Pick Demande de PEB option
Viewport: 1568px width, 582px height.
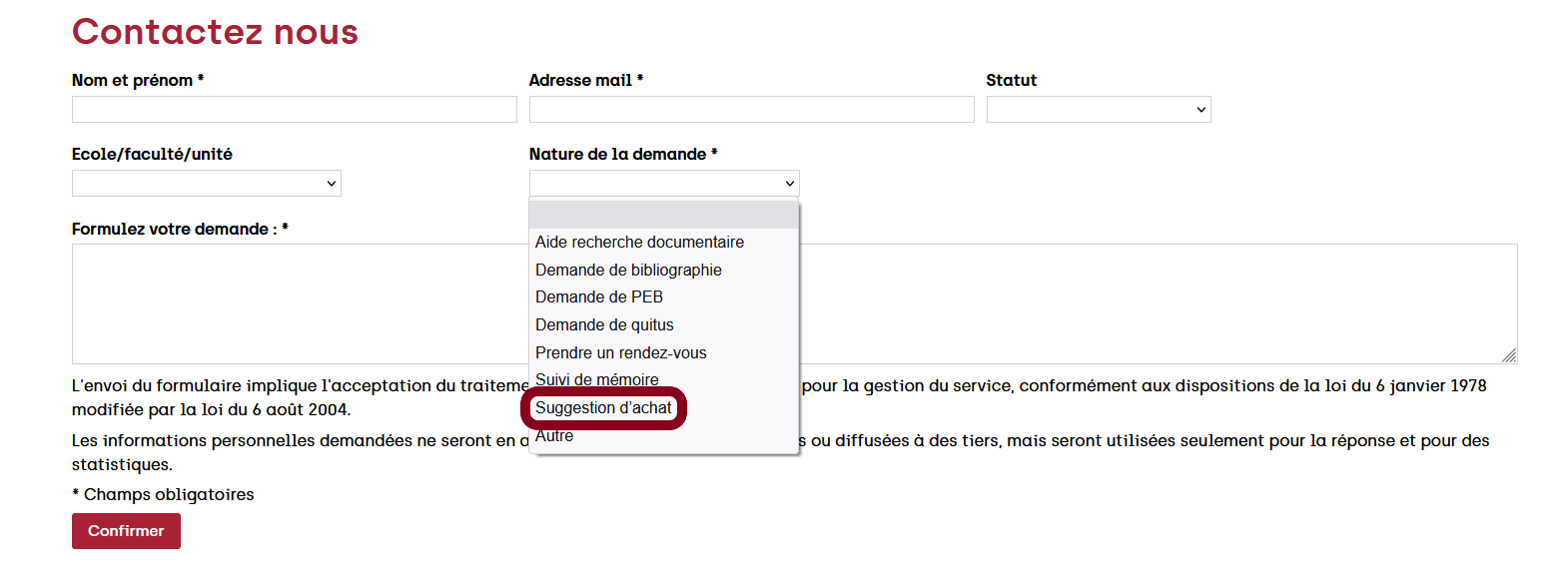[599, 297]
